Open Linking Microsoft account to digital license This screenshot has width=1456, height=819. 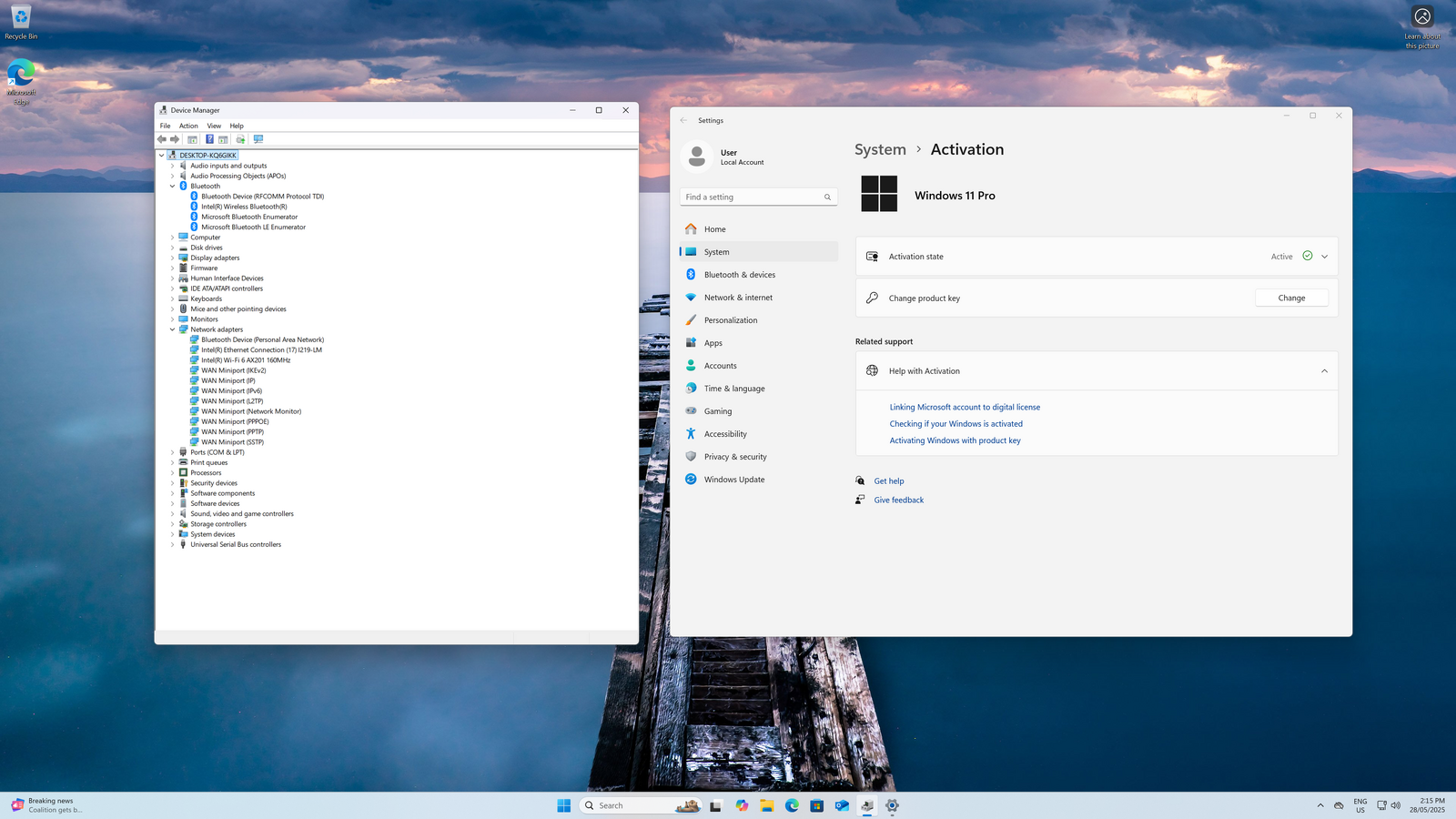point(965,408)
